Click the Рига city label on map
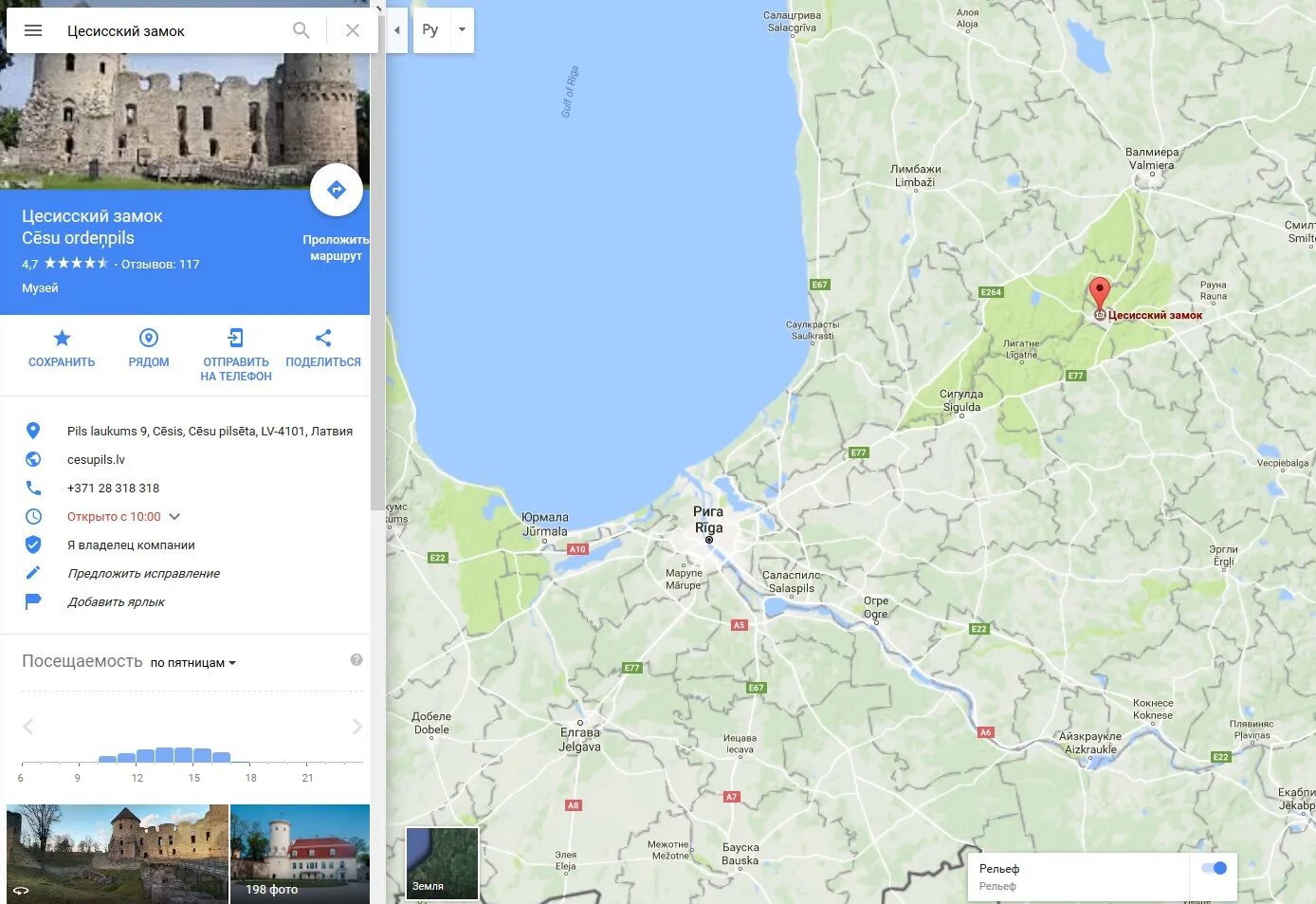The image size is (1316, 904). point(708,519)
